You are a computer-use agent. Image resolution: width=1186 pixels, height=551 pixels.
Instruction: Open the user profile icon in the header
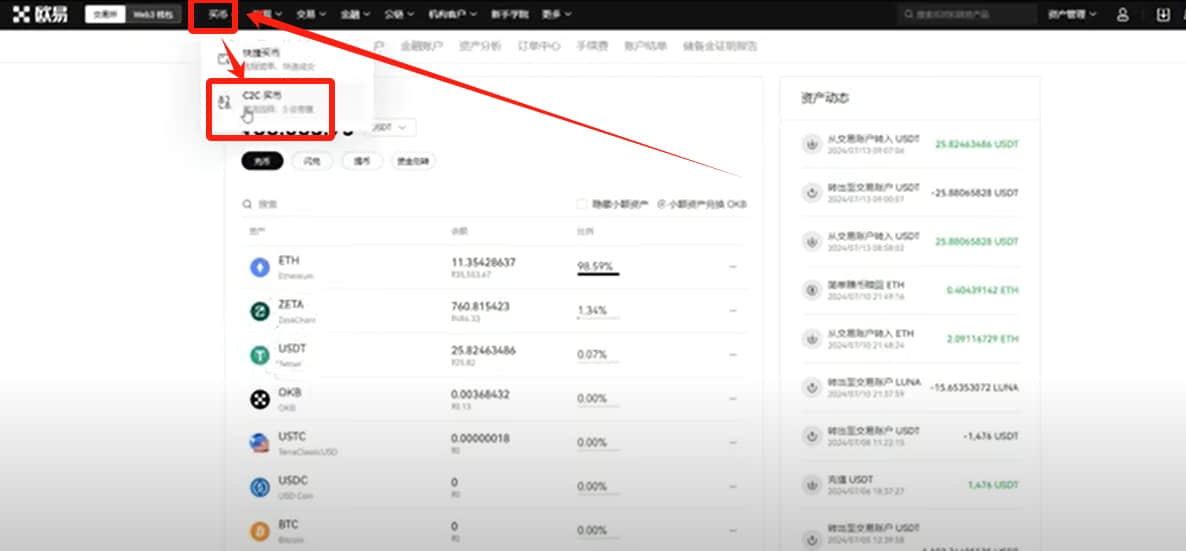[1122, 14]
